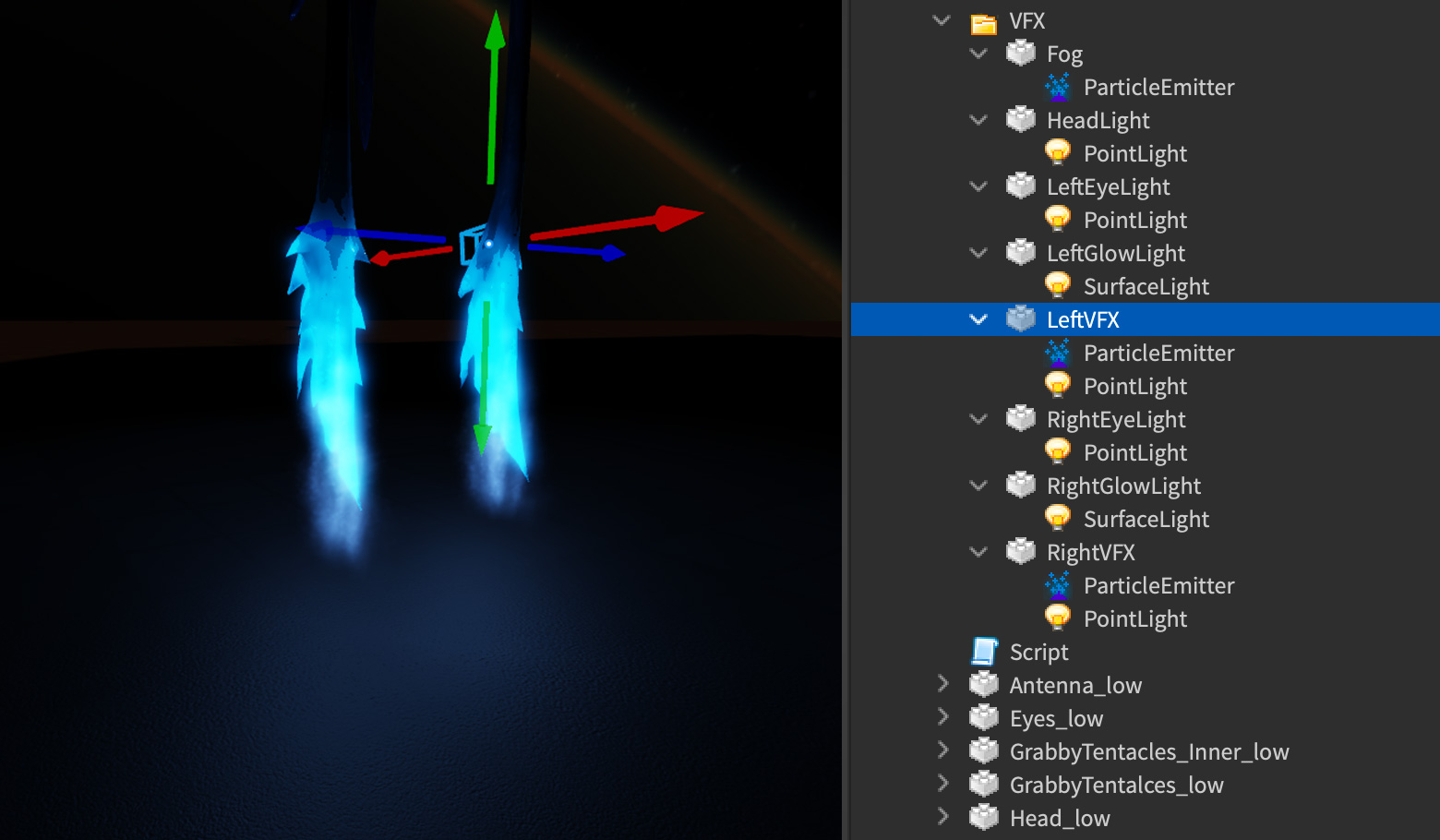Select the Antenna_low label
This screenshot has height=840, width=1440.
1075,686
